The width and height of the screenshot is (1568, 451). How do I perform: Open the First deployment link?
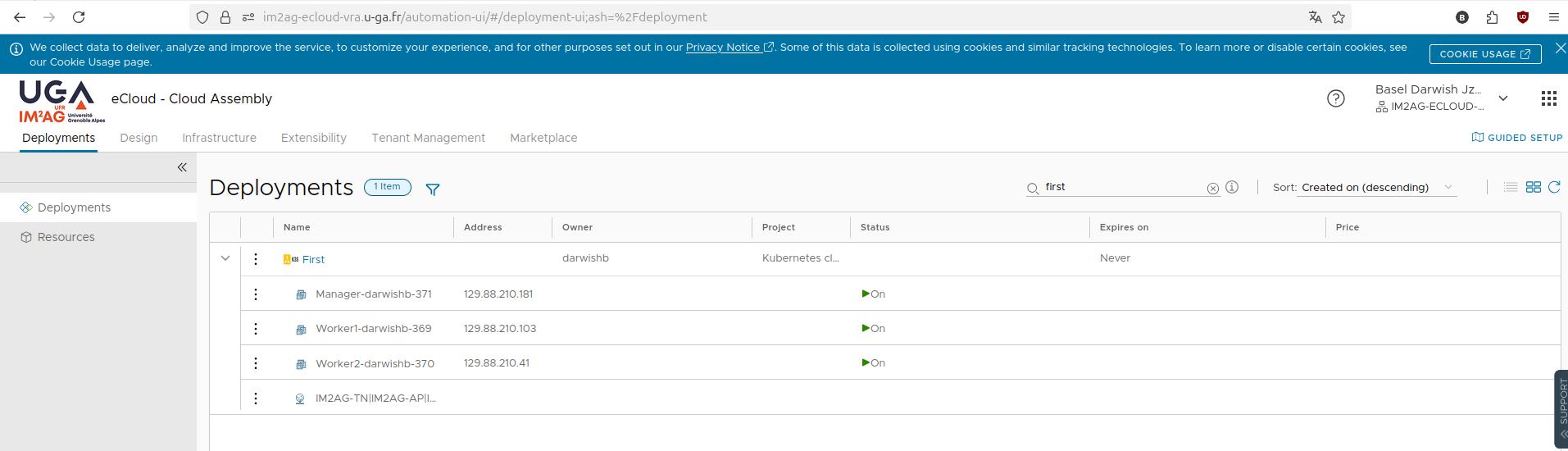[x=313, y=259]
